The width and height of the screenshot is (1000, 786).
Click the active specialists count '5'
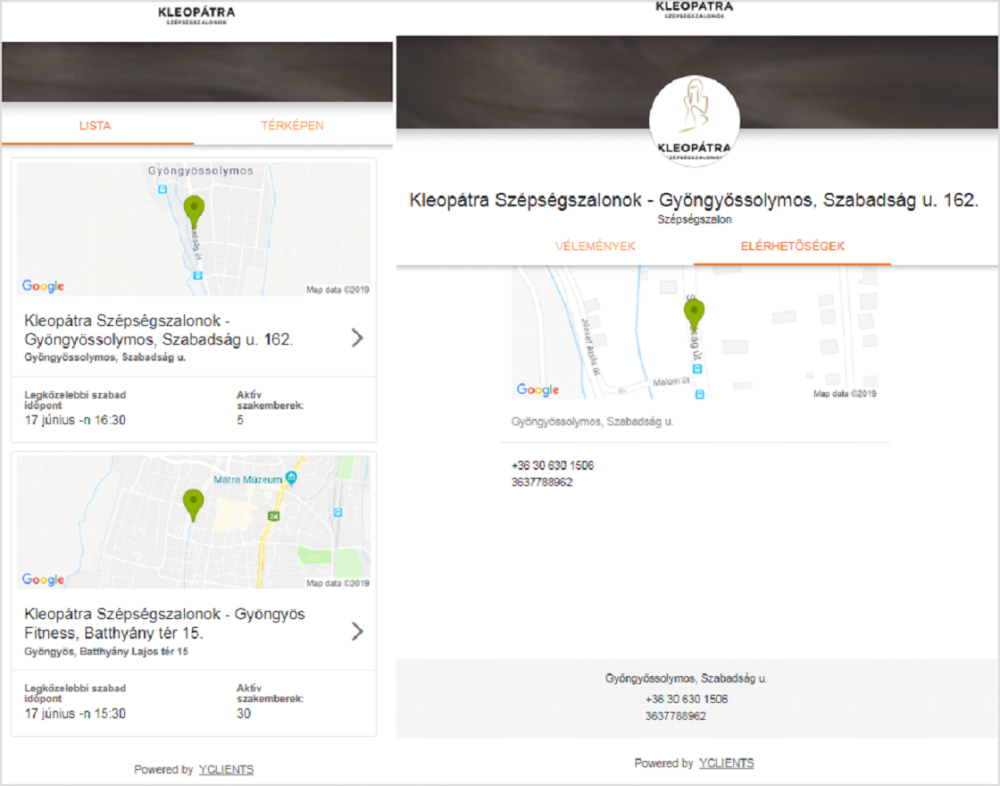point(240,420)
